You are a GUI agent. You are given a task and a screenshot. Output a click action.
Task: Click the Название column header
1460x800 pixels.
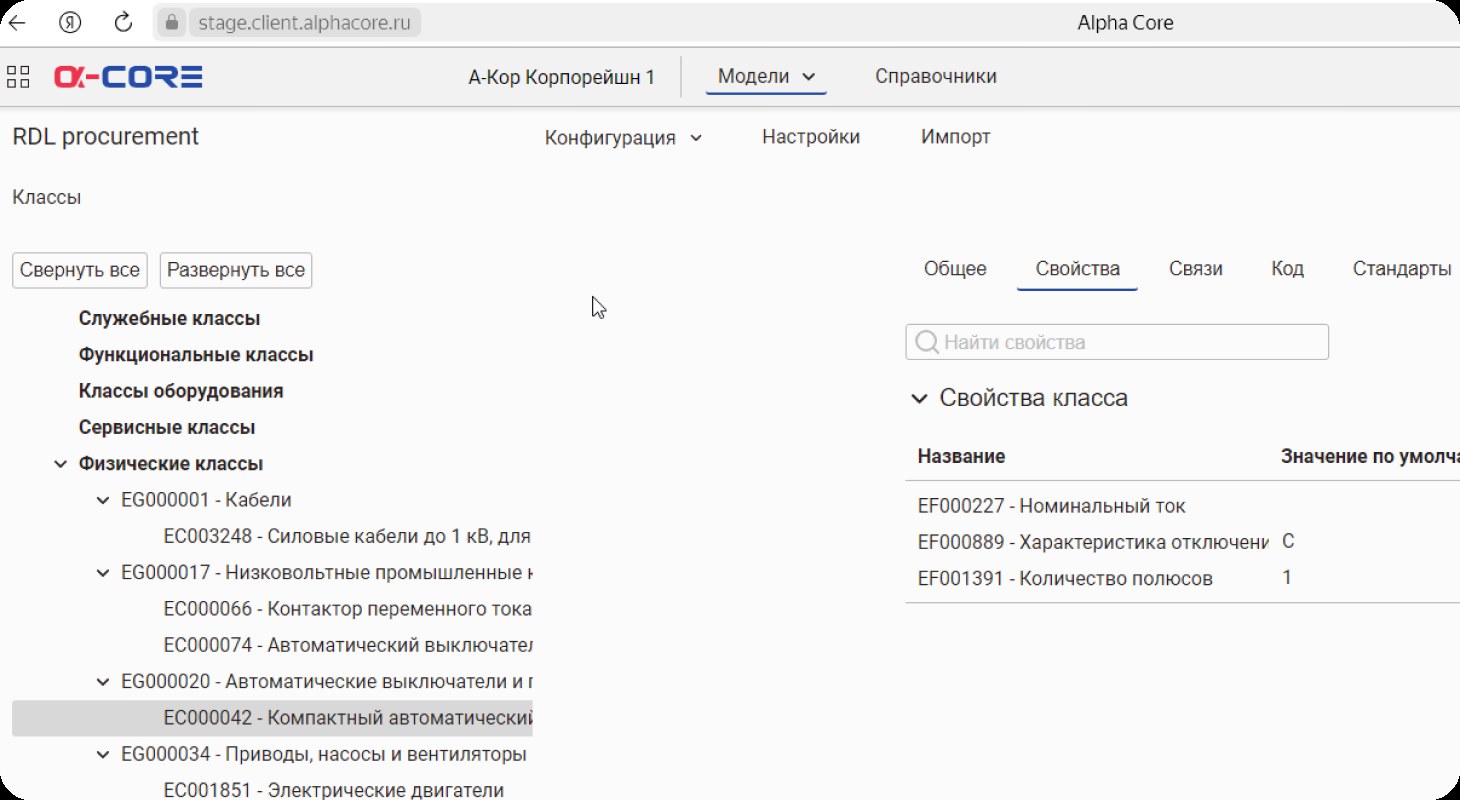961,456
